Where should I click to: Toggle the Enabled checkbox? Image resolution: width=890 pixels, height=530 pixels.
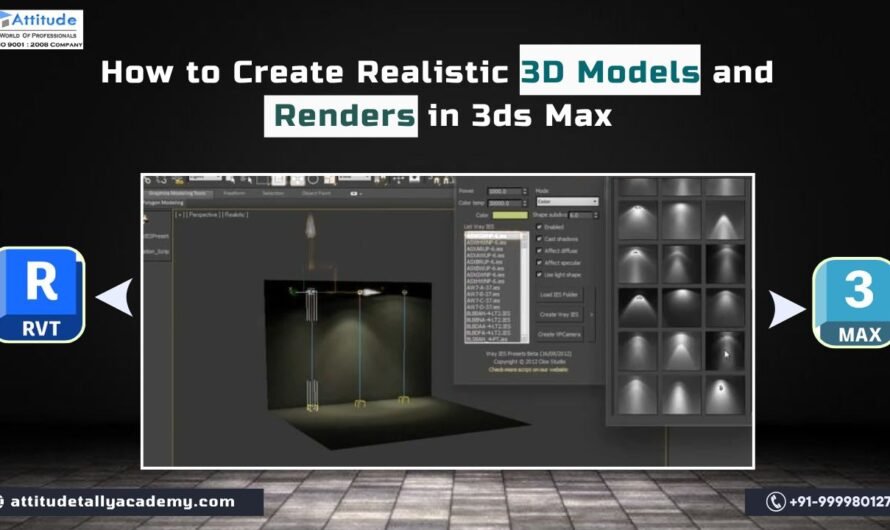(539, 227)
